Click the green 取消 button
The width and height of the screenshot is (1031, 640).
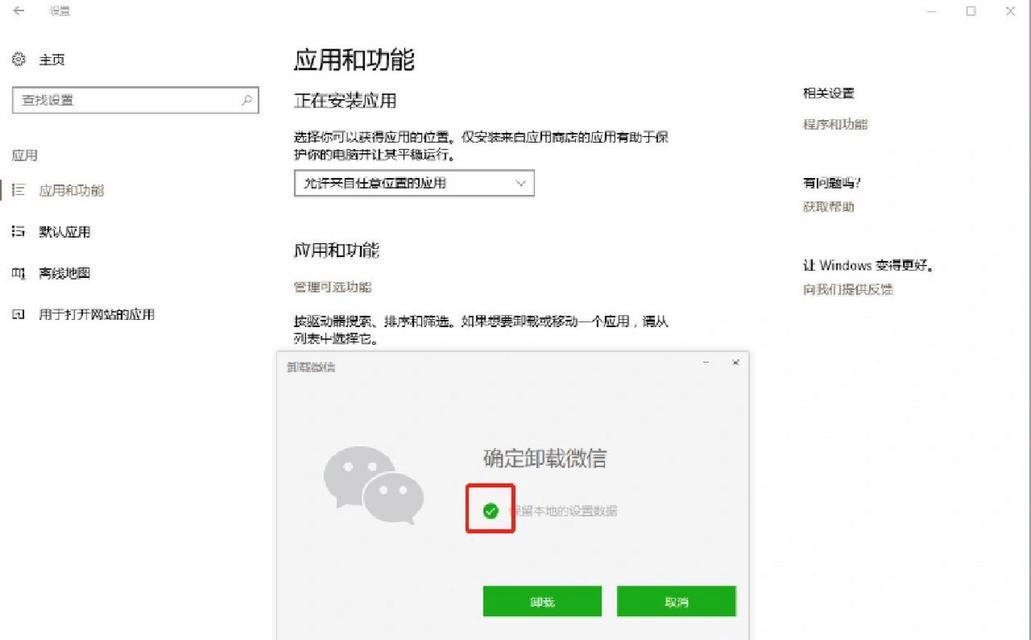[x=677, y=601]
